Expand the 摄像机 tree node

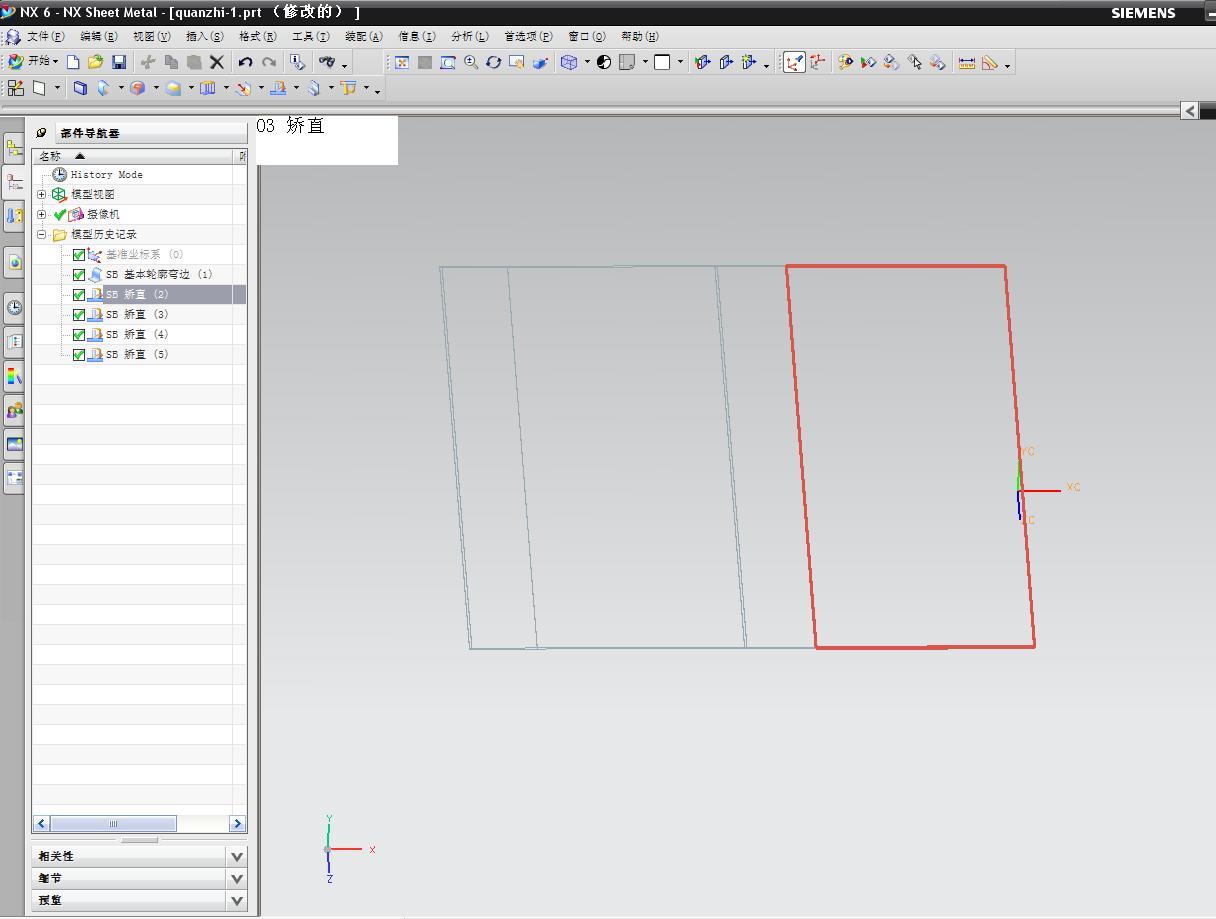(x=42, y=214)
